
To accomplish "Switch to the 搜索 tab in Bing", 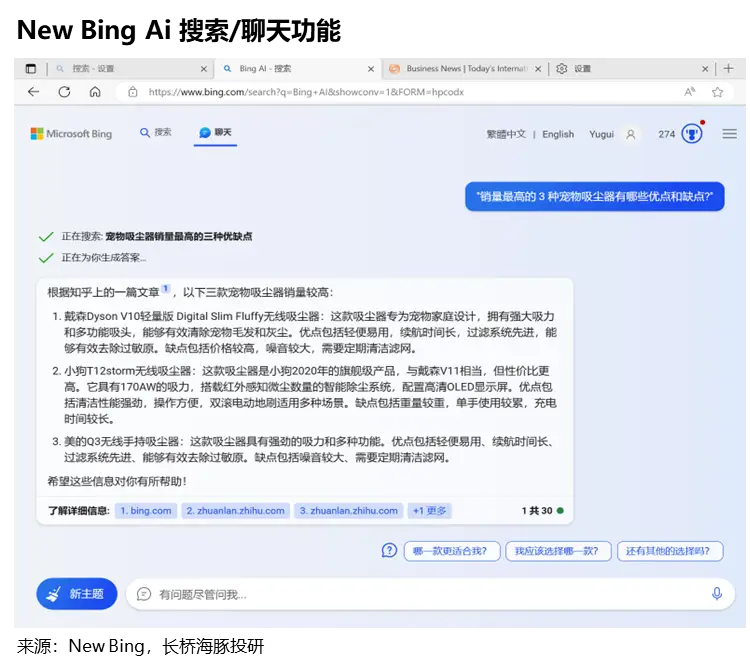I will pos(156,133).
